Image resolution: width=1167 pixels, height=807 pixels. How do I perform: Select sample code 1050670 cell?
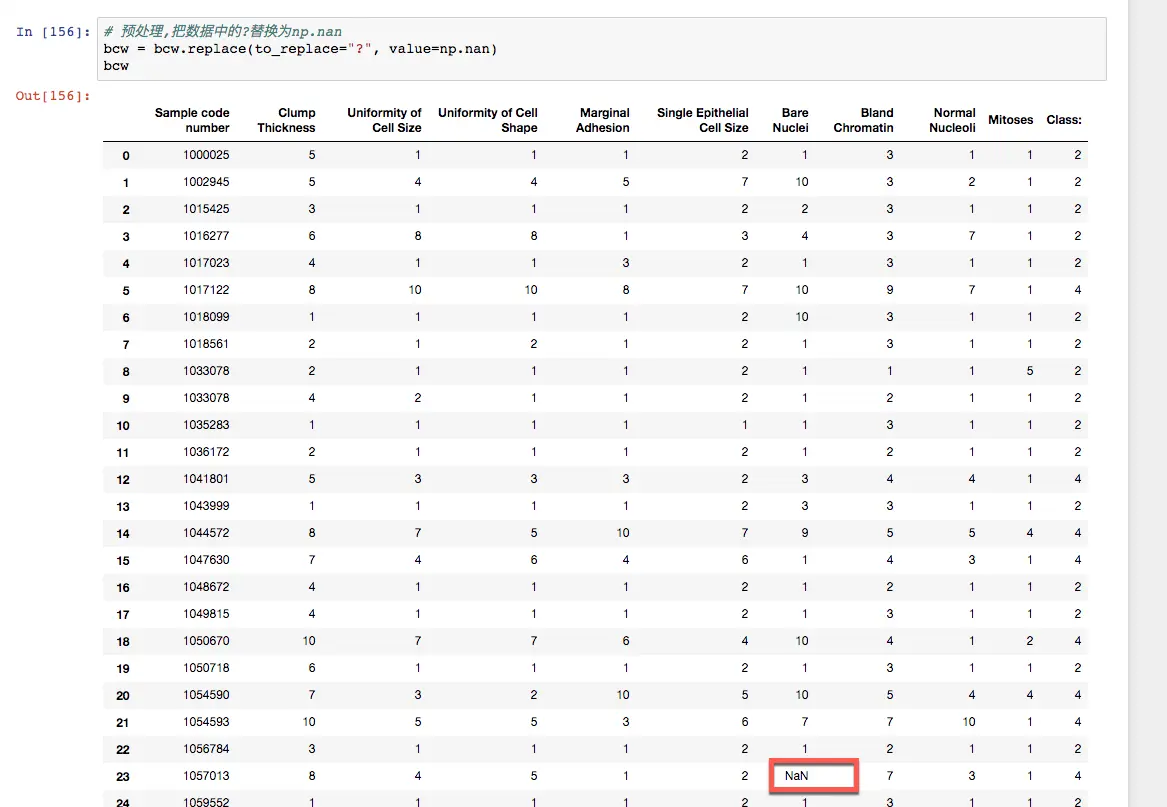coord(206,641)
